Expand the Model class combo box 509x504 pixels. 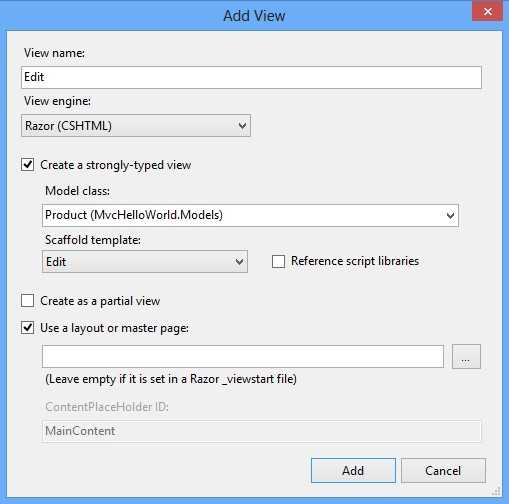pos(250,215)
